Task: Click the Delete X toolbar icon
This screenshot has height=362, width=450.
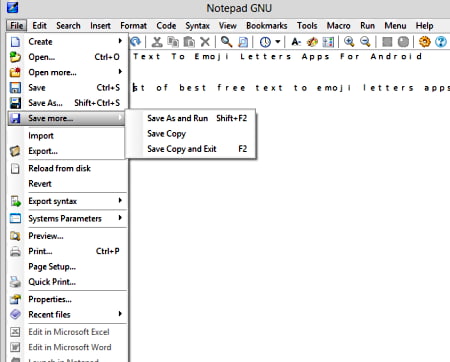Action: 205,42
